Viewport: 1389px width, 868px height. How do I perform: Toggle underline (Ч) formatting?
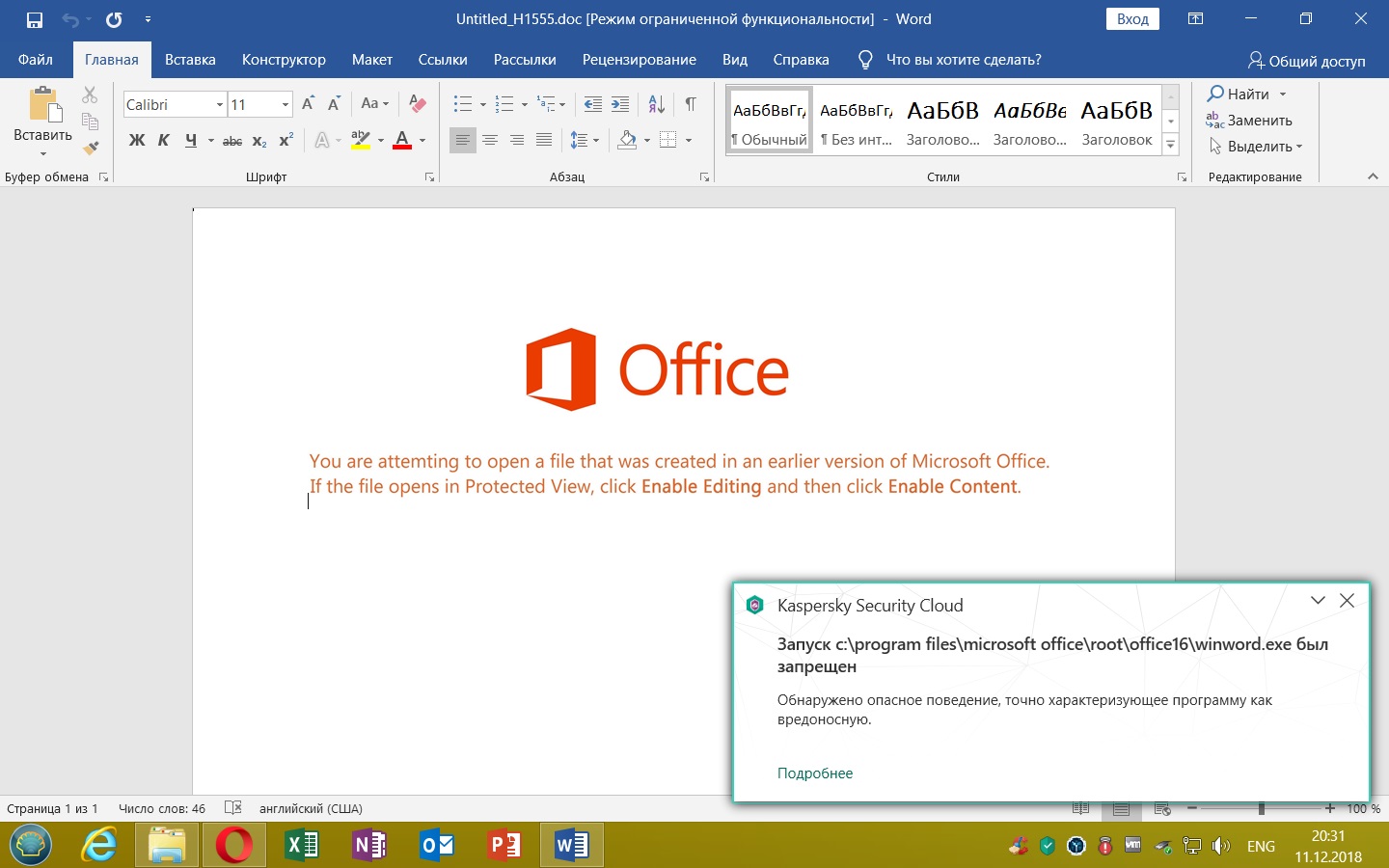point(191,141)
